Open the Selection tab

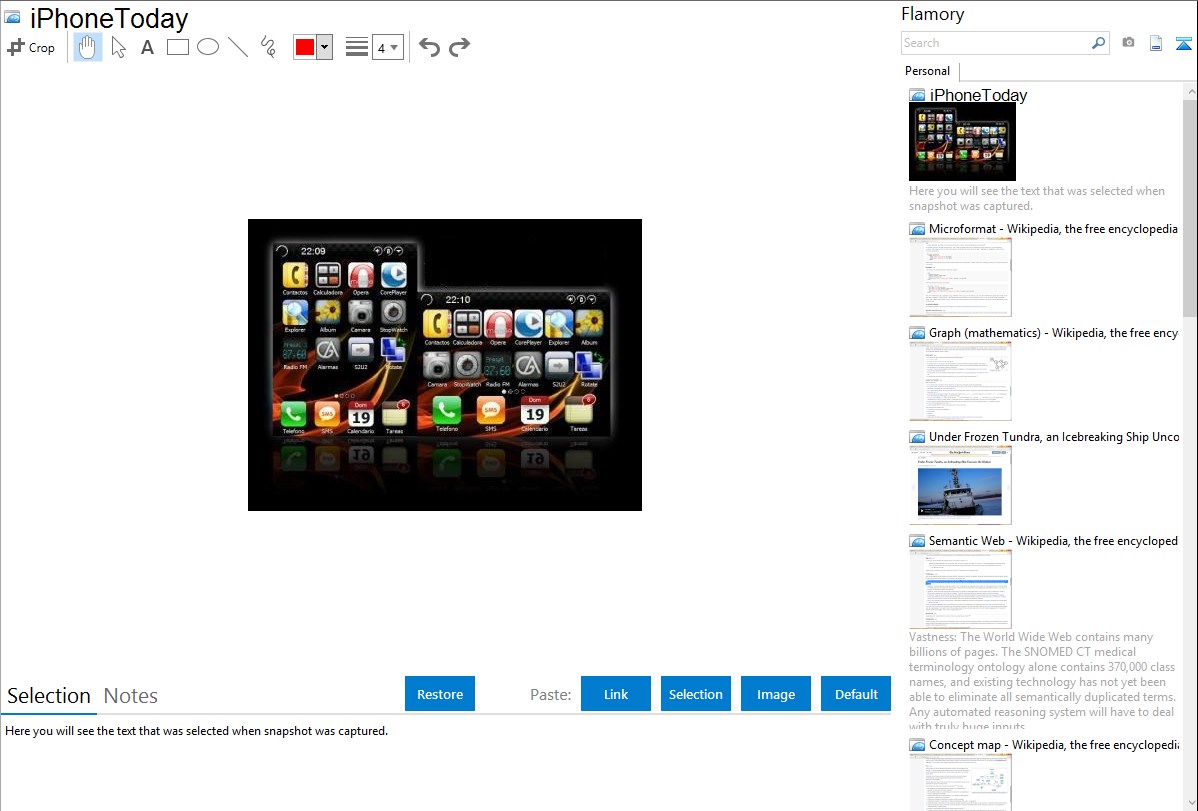pyautogui.click(x=49, y=696)
